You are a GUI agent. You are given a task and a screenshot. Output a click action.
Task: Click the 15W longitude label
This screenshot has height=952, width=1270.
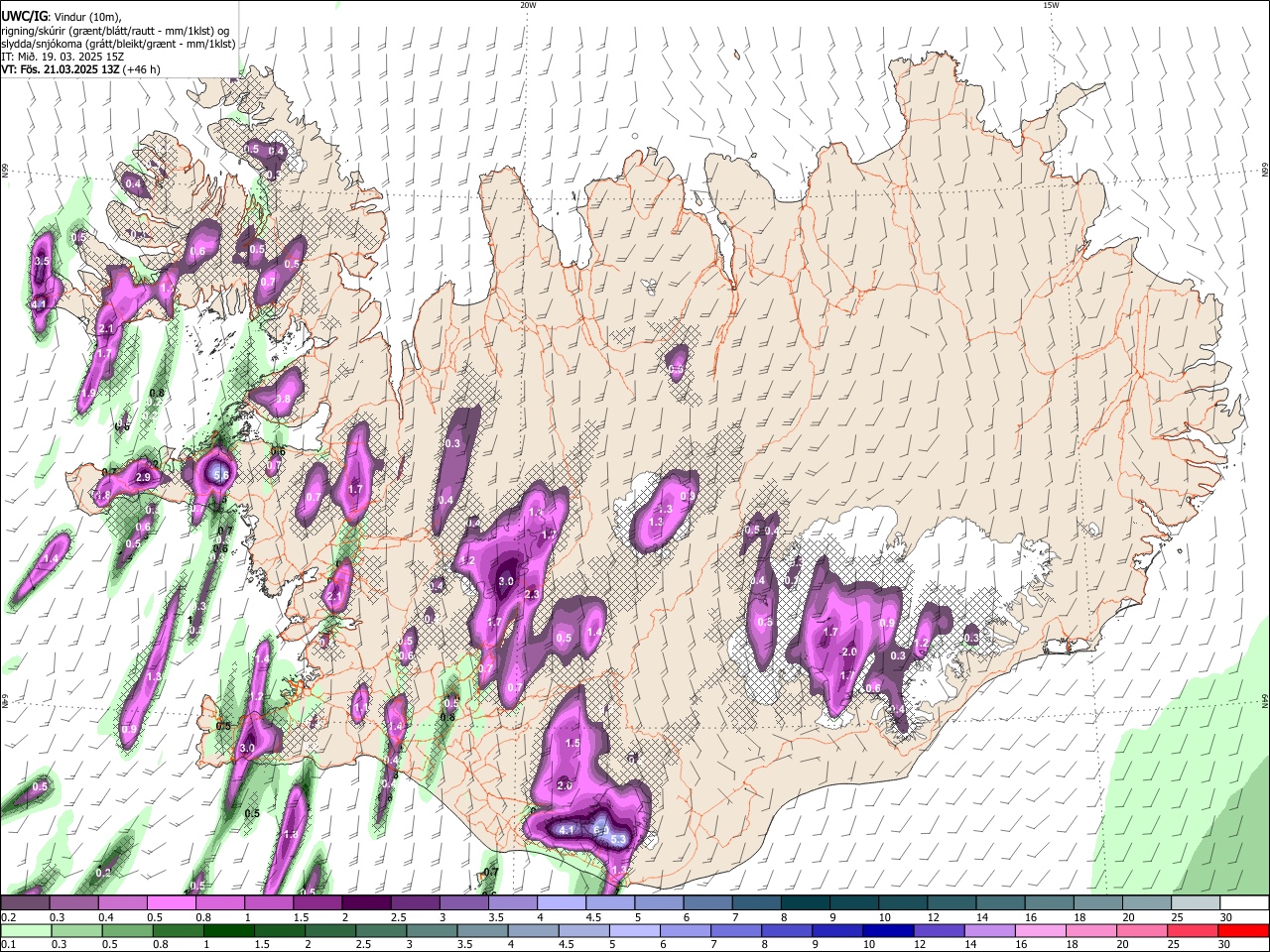point(1051,5)
